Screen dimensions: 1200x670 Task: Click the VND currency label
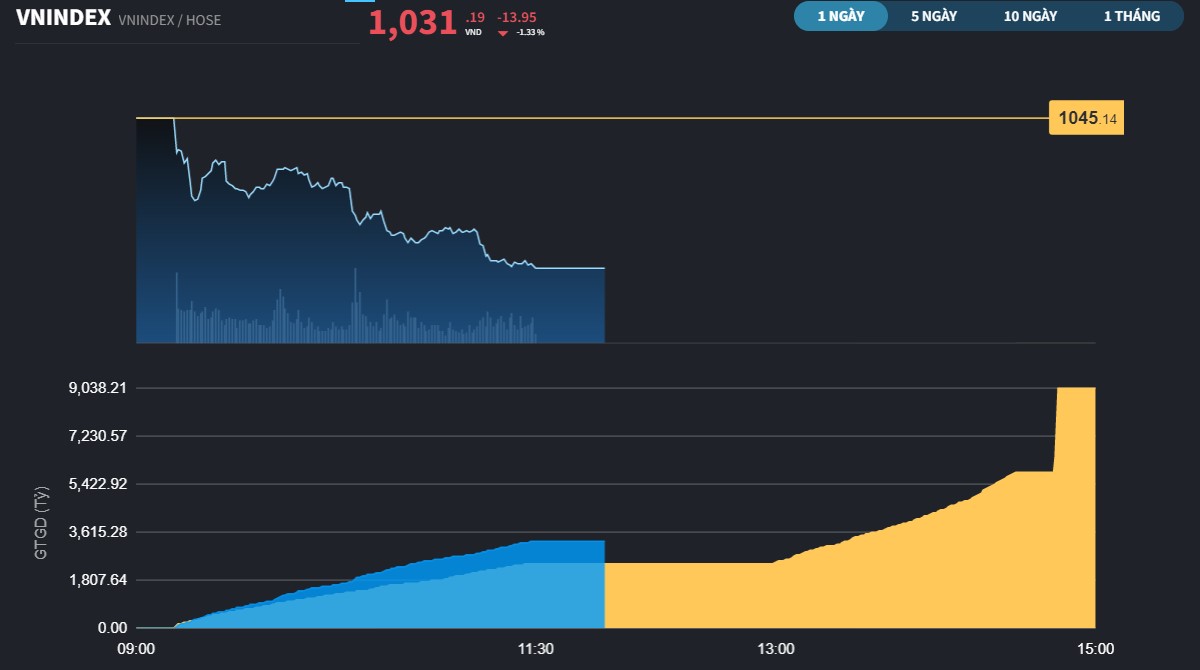(x=473, y=33)
